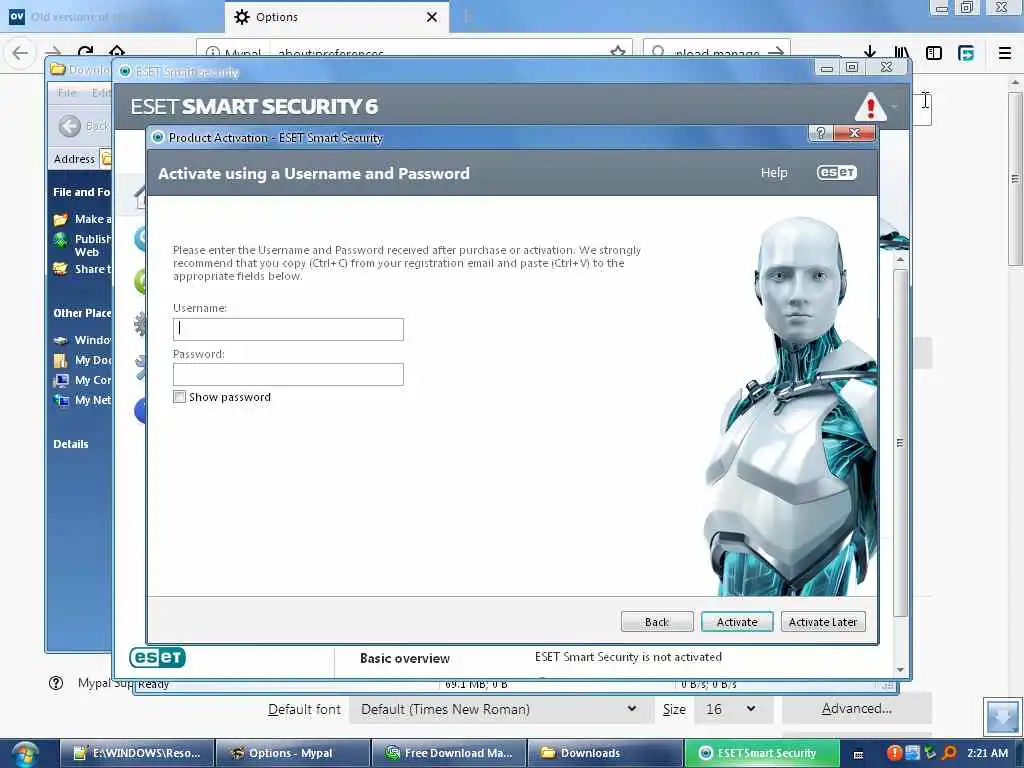This screenshot has width=1024, height=768.
Task: Click the search go arrow in browser search box
Action: 776,52
